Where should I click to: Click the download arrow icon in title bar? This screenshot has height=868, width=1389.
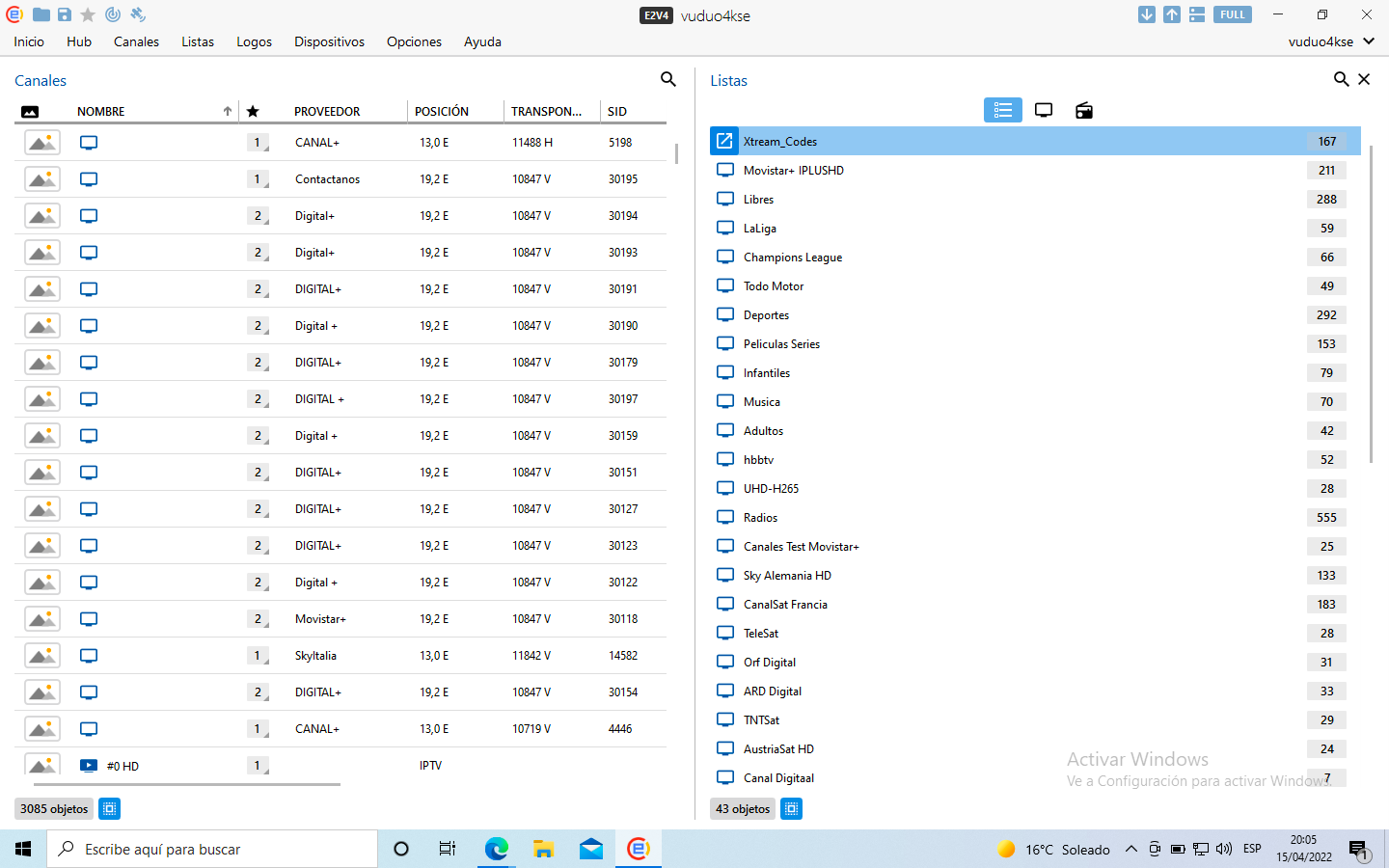point(1146,14)
